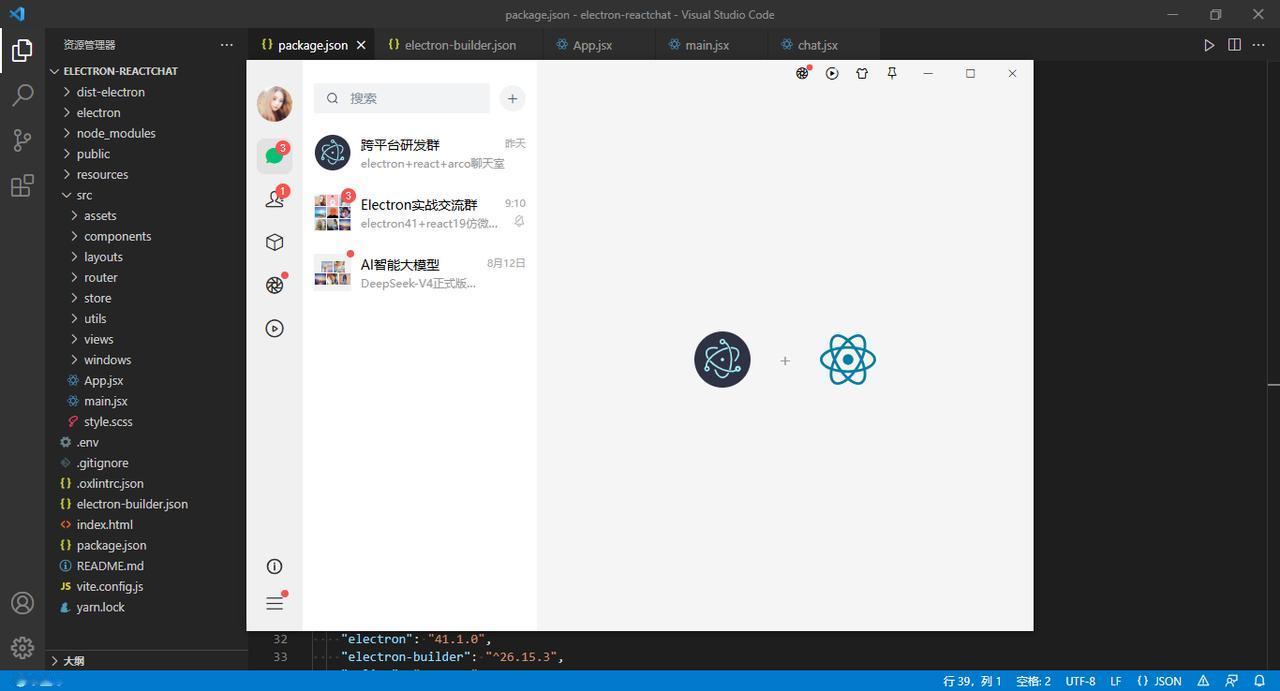
Task: Select the cube icon in chat sidebar
Action: click(275, 242)
